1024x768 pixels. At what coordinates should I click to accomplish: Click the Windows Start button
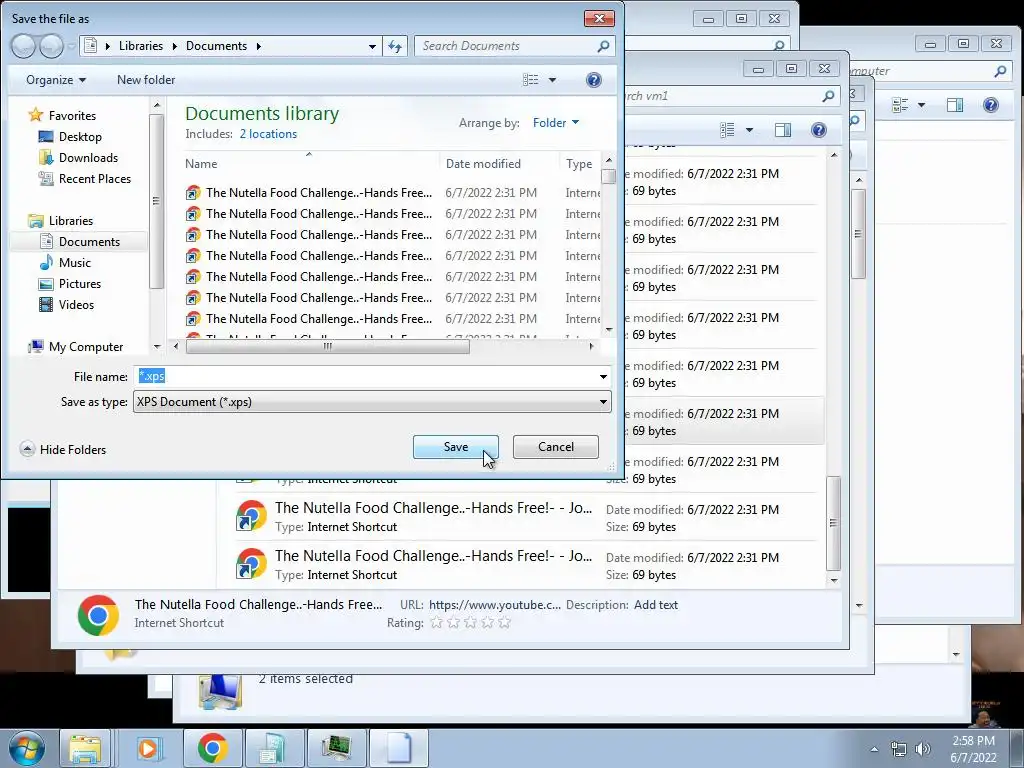click(x=27, y=748)
